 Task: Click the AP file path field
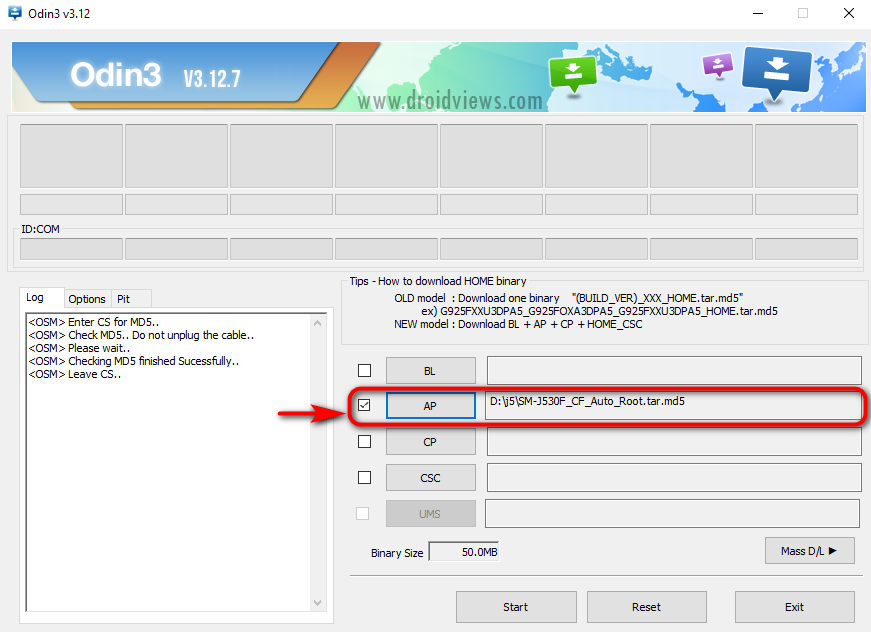point(674,405)
